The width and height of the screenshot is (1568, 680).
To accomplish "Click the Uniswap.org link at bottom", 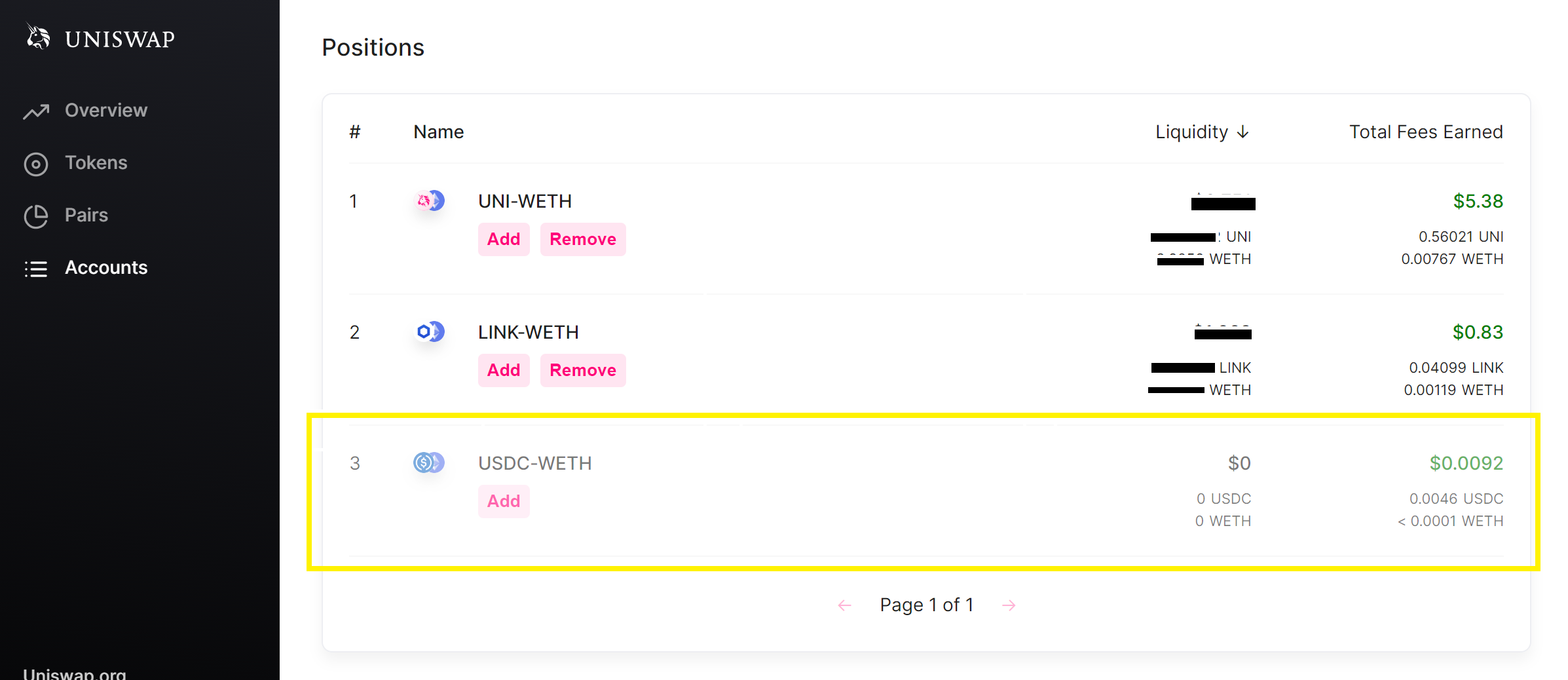I will click(x=73, y=673).
